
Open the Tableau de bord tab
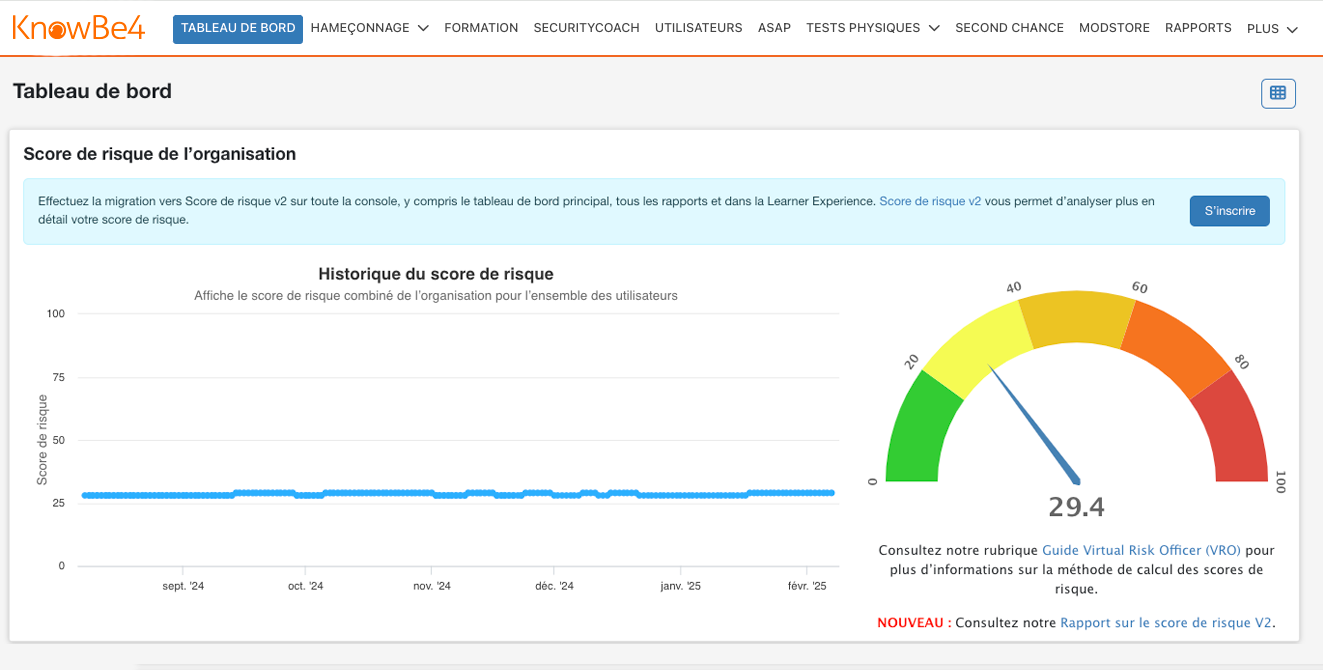tap(238, 28)
